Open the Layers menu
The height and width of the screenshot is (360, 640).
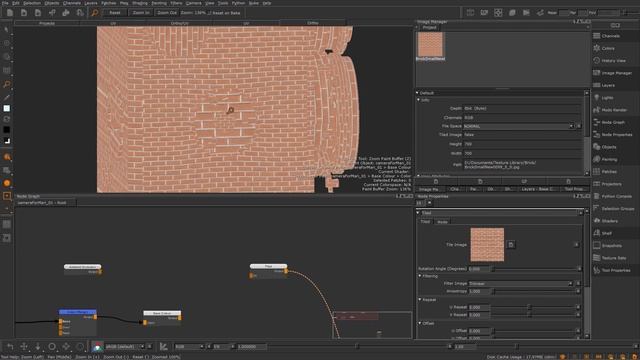91,3
